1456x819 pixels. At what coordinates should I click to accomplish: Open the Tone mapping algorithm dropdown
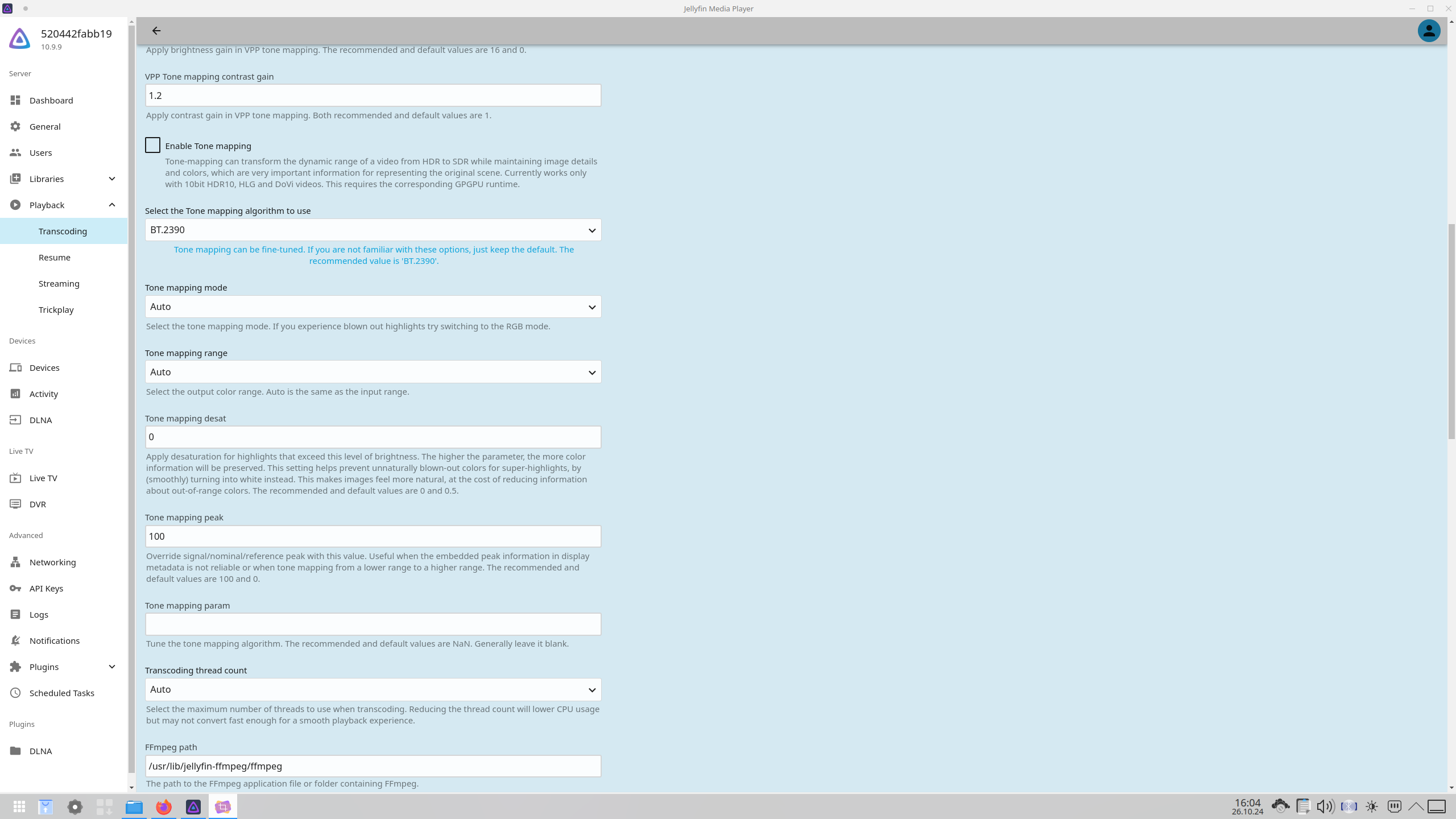pos(373,230)
